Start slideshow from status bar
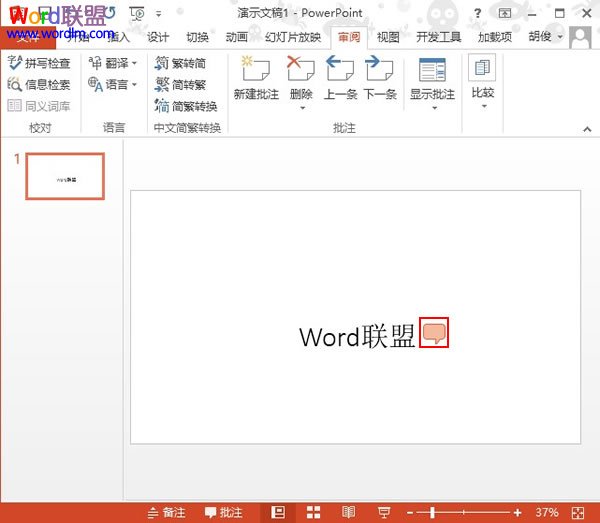This screenshot has height=523, width=600. tap(384, 512)
